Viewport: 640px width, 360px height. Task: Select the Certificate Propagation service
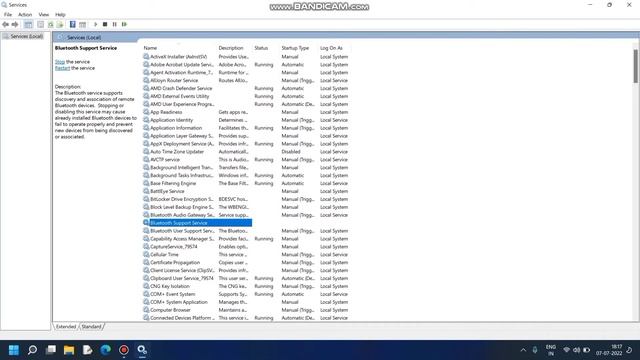tap(175, 262)
